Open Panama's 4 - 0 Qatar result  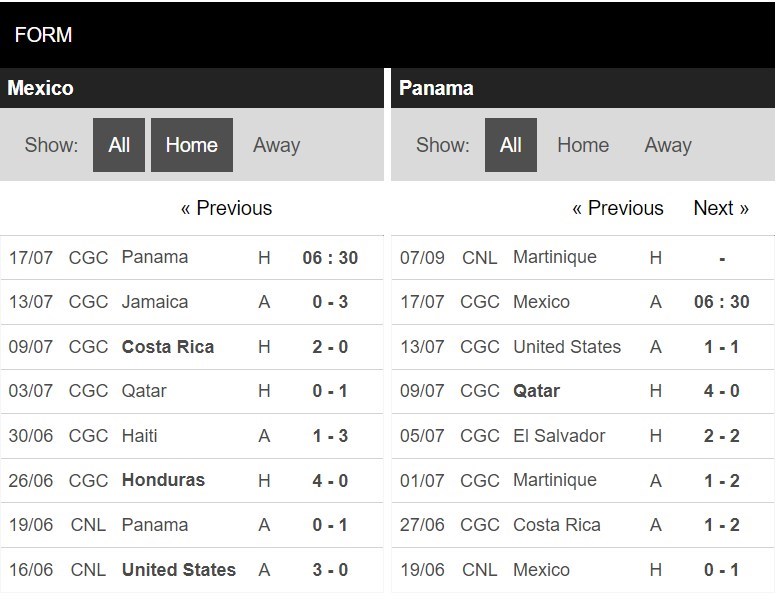point(582,391)
